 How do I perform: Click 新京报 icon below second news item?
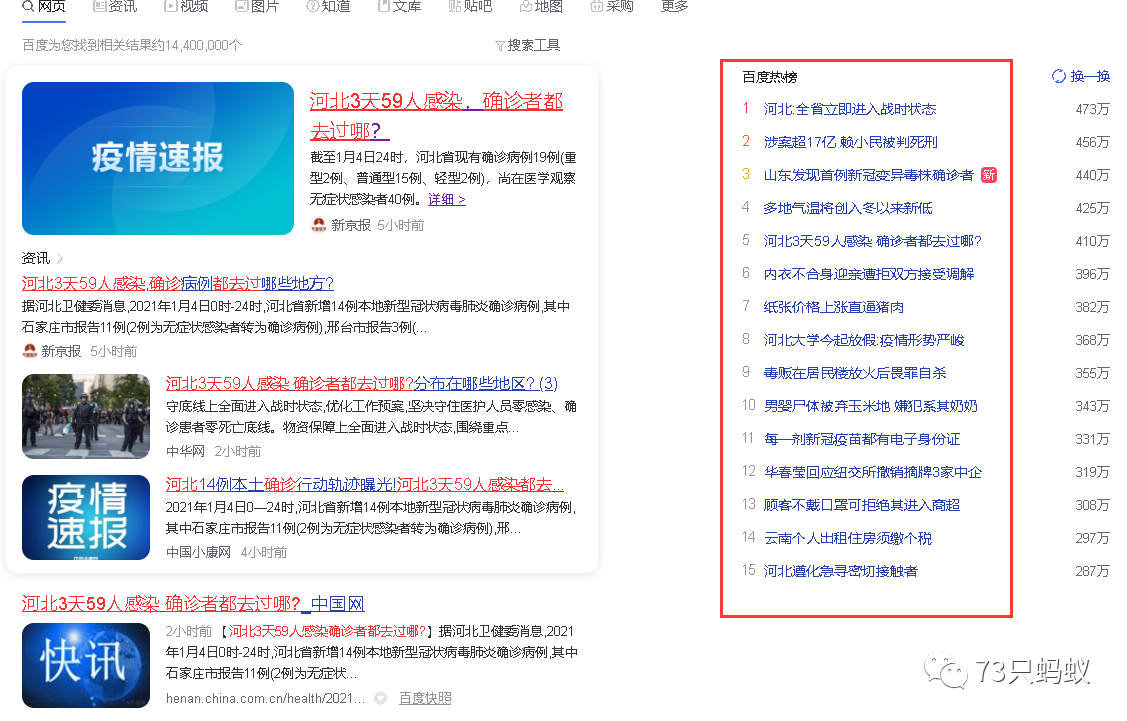click(29, 351)
